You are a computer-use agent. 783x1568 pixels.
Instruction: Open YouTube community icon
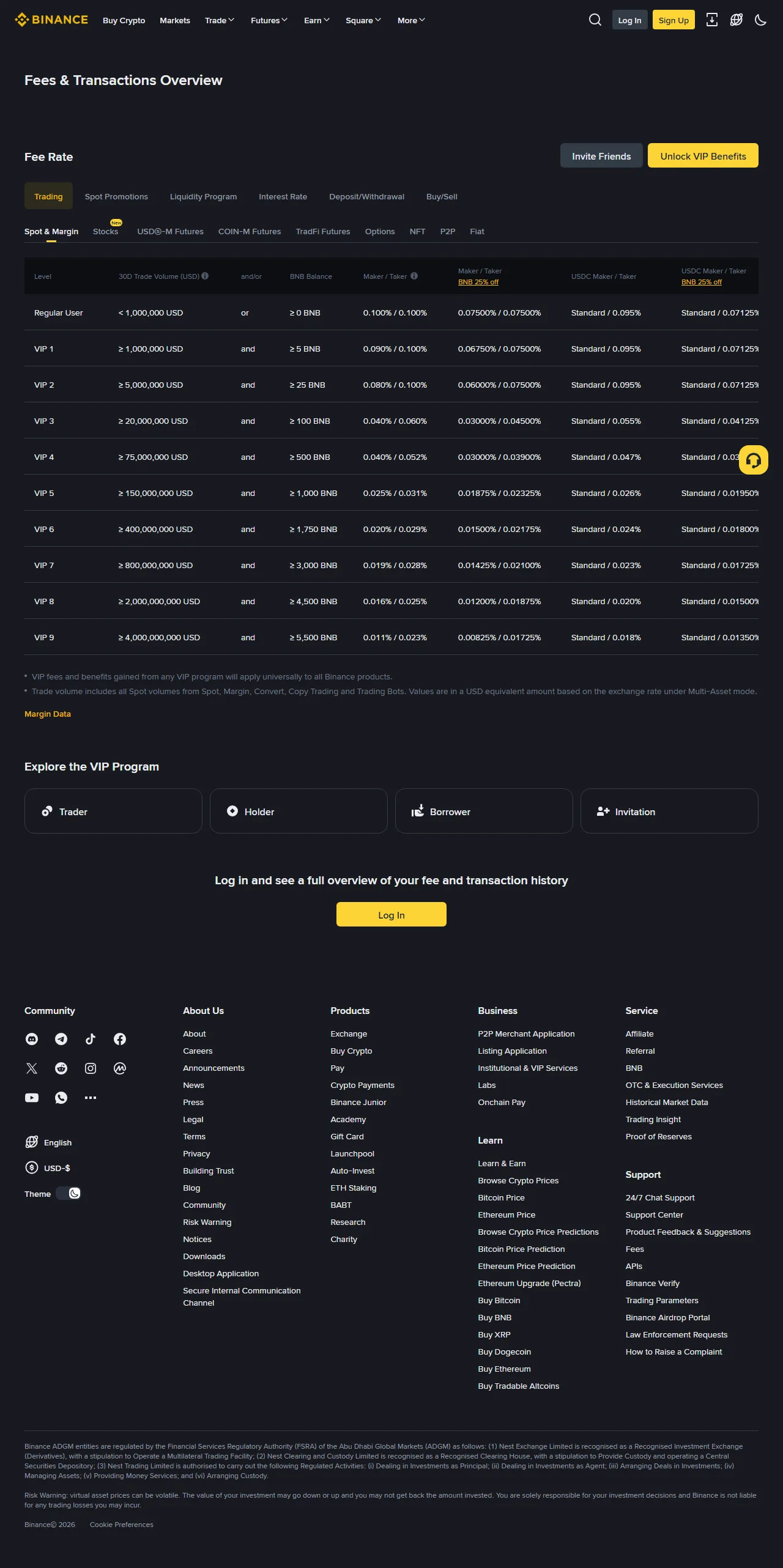point(32,1098)
